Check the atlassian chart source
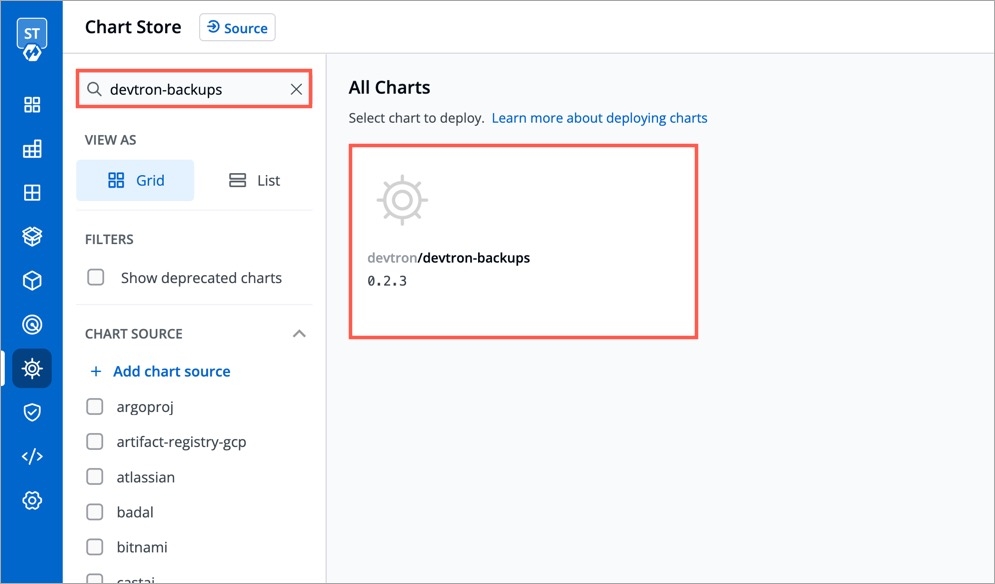 (95, 477)
